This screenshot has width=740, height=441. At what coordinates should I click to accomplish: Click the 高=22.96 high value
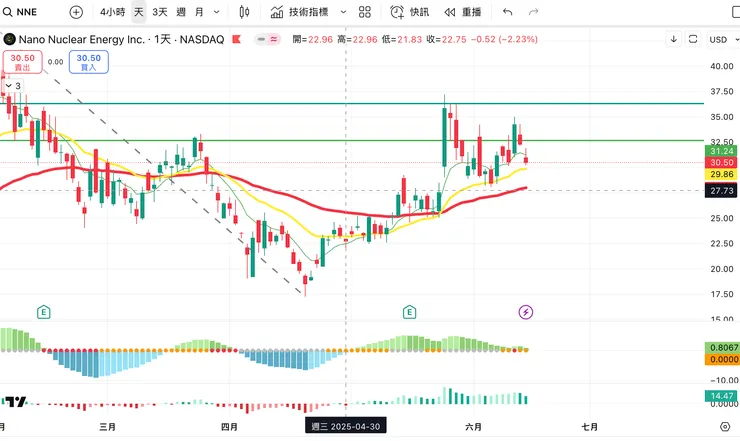tap(357, 39)
